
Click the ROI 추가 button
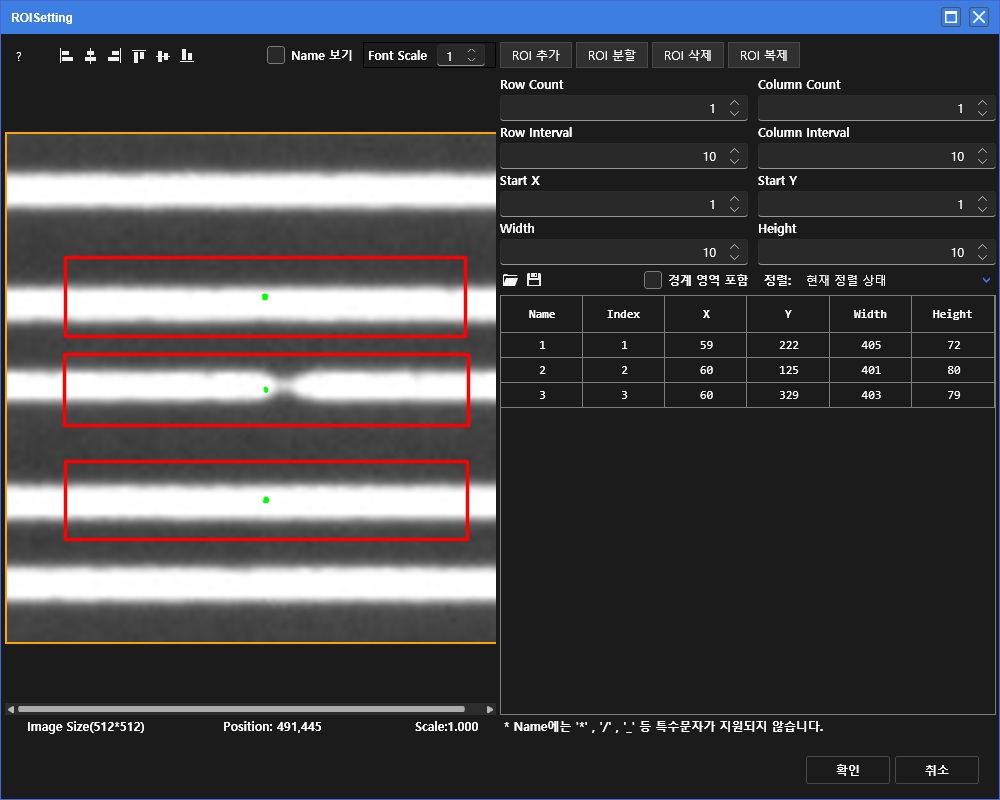[x=535, y=56]
